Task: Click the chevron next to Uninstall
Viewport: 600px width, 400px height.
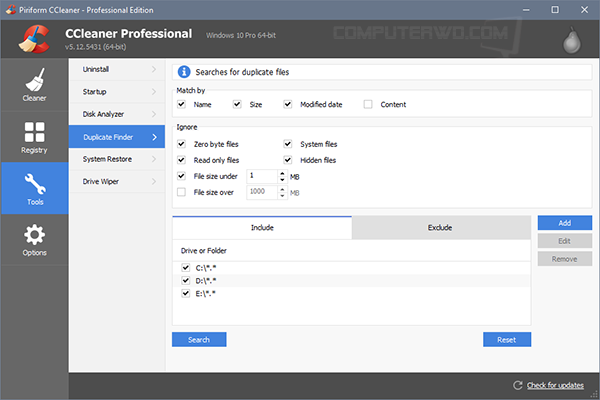Action: [x=154, y=69]
